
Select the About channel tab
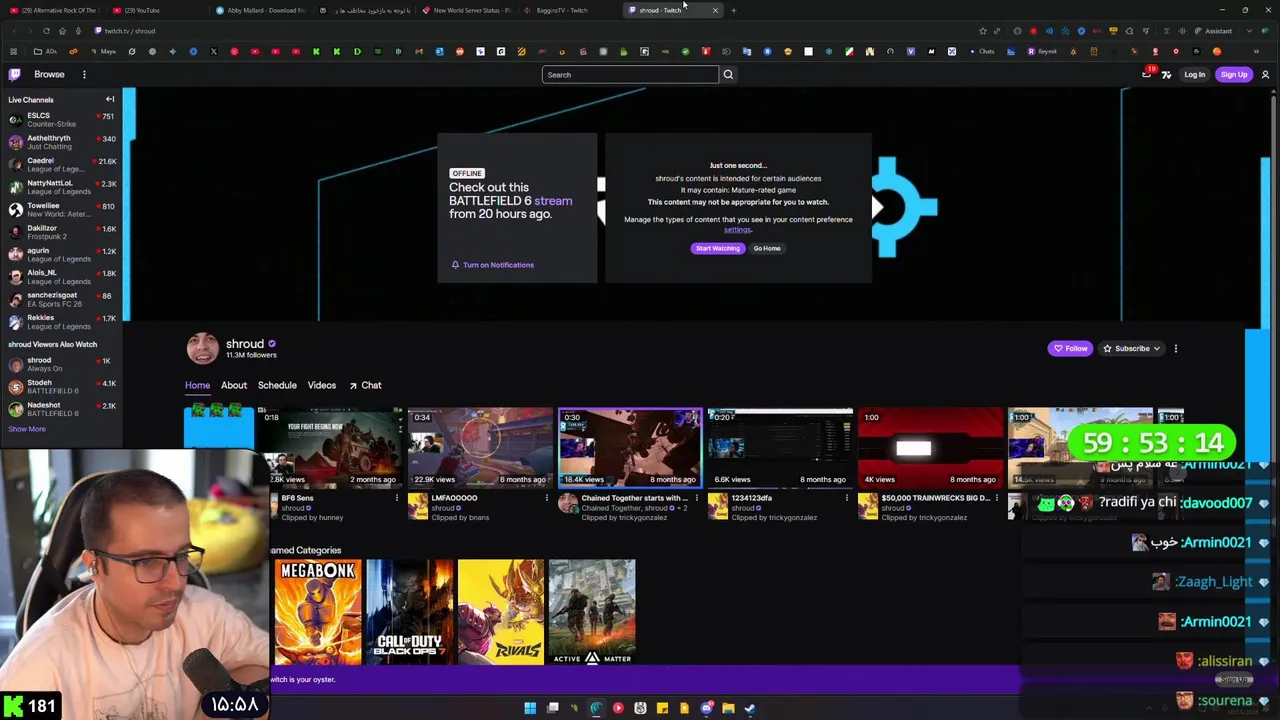tap(234, 385)
